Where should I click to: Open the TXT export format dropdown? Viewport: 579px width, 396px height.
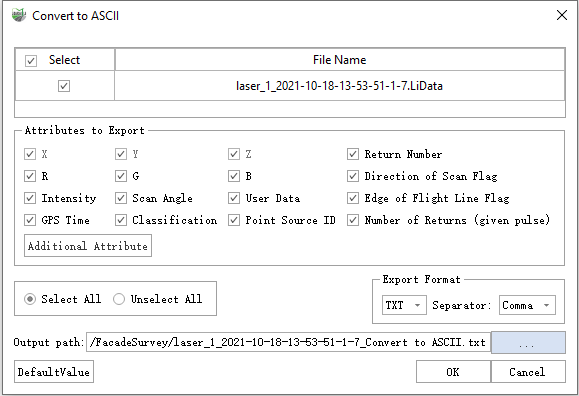tap(404, 305)
